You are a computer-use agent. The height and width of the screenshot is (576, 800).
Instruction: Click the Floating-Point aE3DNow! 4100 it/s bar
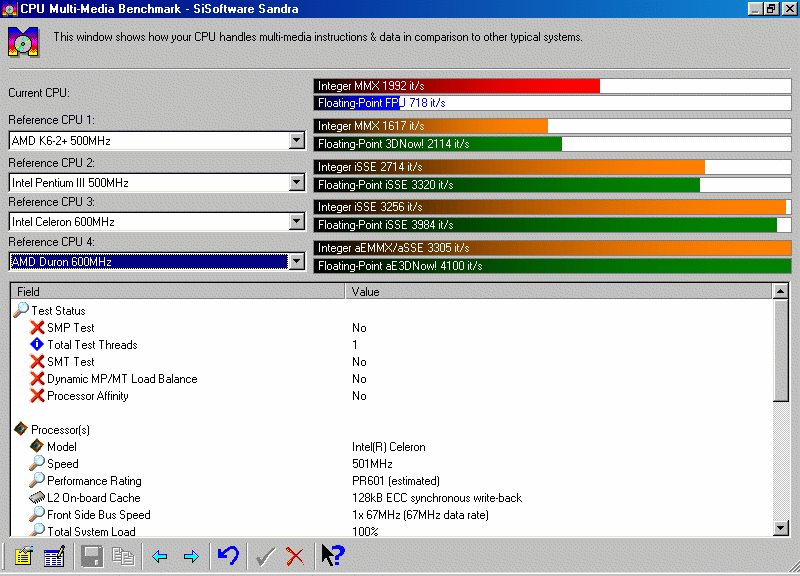pyautogui.click(x=552, y=266)
